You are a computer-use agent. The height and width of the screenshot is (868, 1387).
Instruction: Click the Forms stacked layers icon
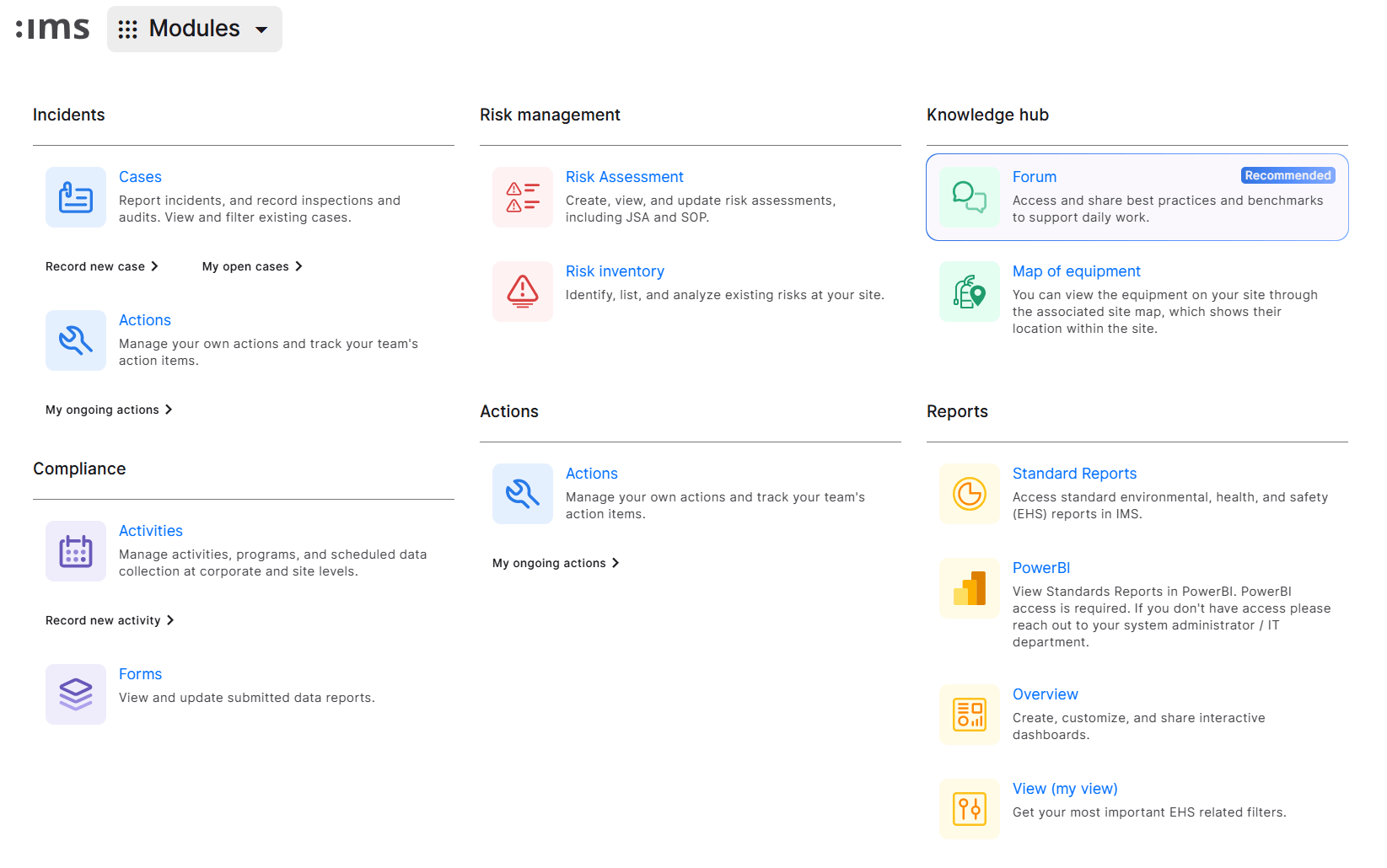pos(76,694)
